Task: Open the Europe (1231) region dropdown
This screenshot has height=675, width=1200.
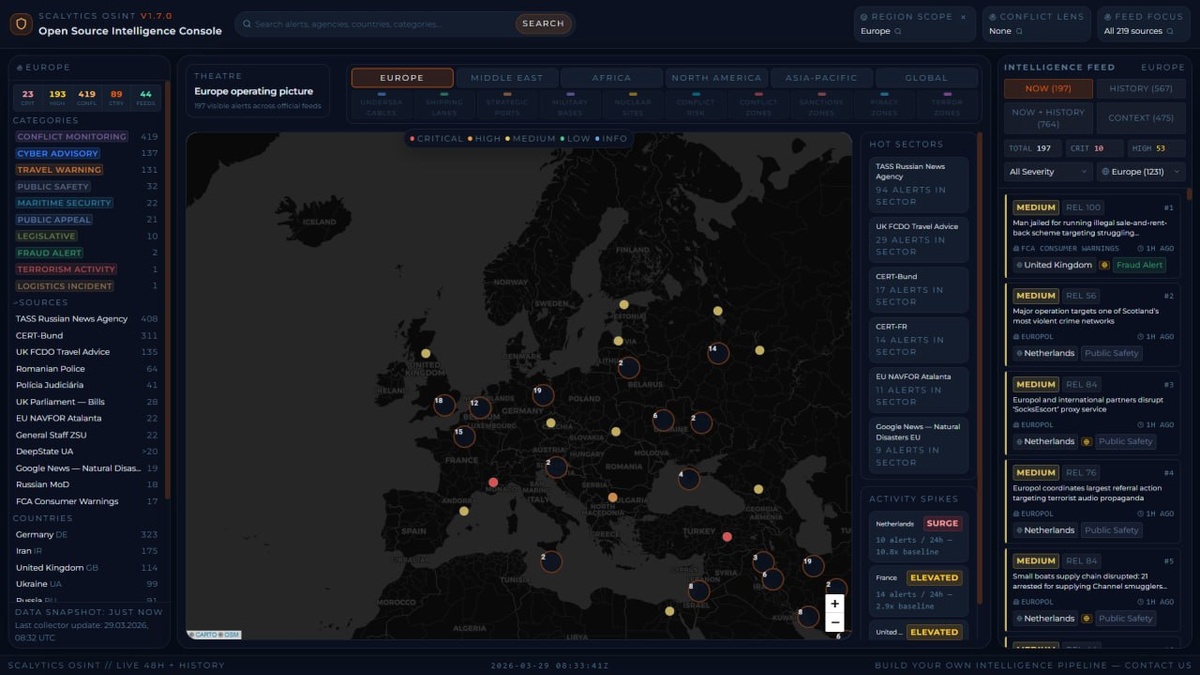Action: tap(1141, 172)
